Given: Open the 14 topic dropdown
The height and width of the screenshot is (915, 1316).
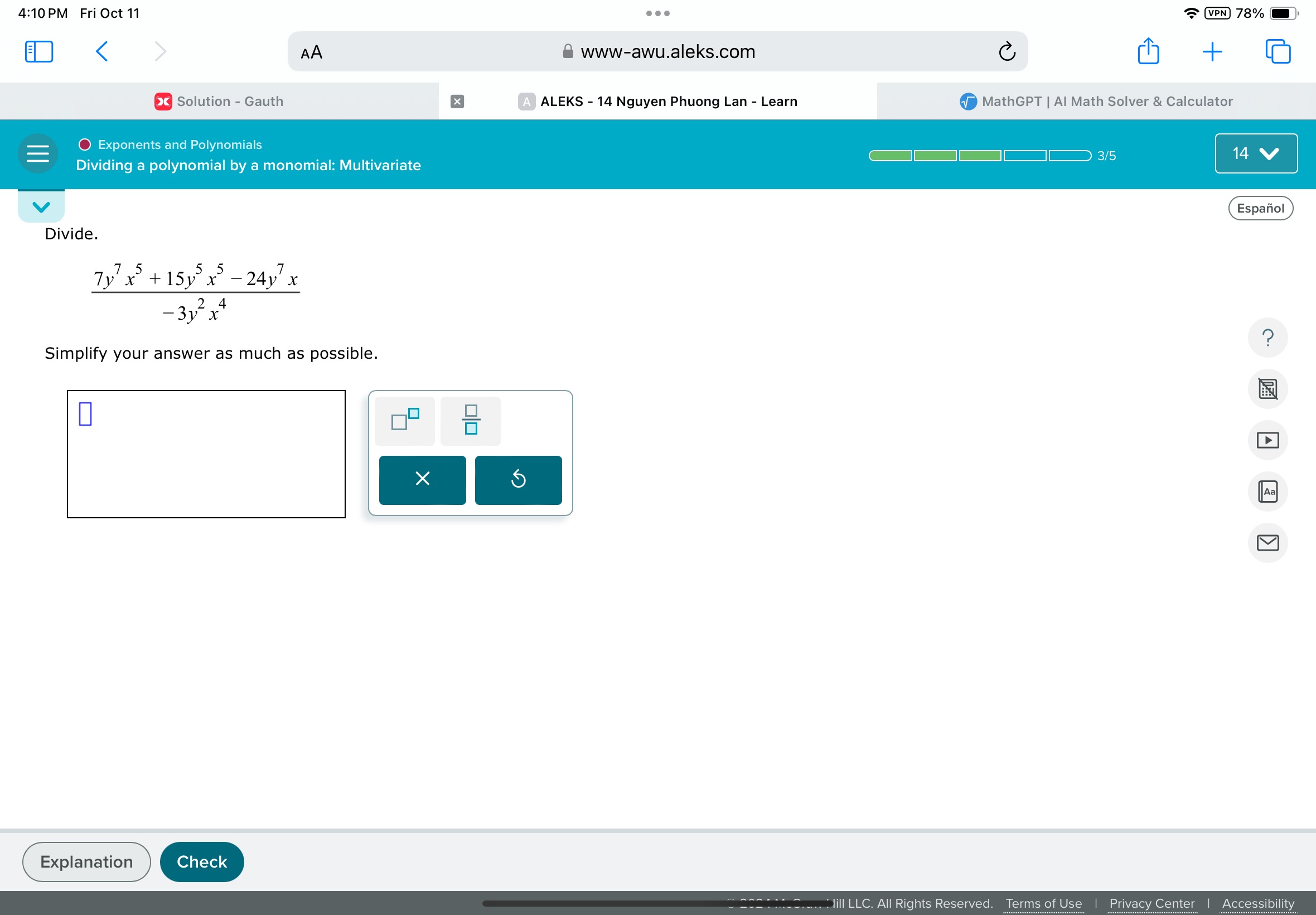Looking at the screenshot, I should (x=1256, y=153).
